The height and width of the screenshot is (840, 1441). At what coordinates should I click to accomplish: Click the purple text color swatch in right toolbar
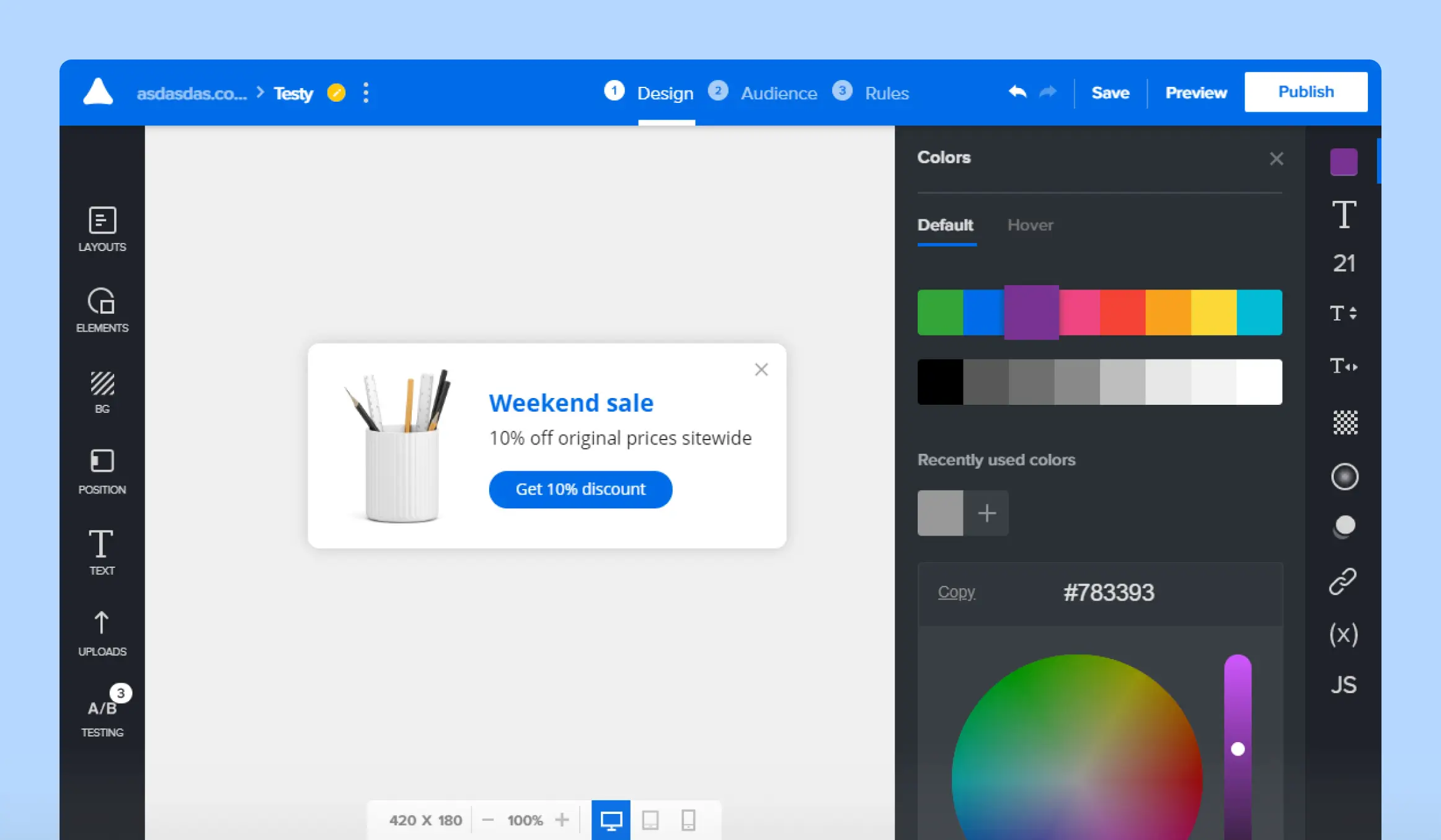[x=1344, y=162]
